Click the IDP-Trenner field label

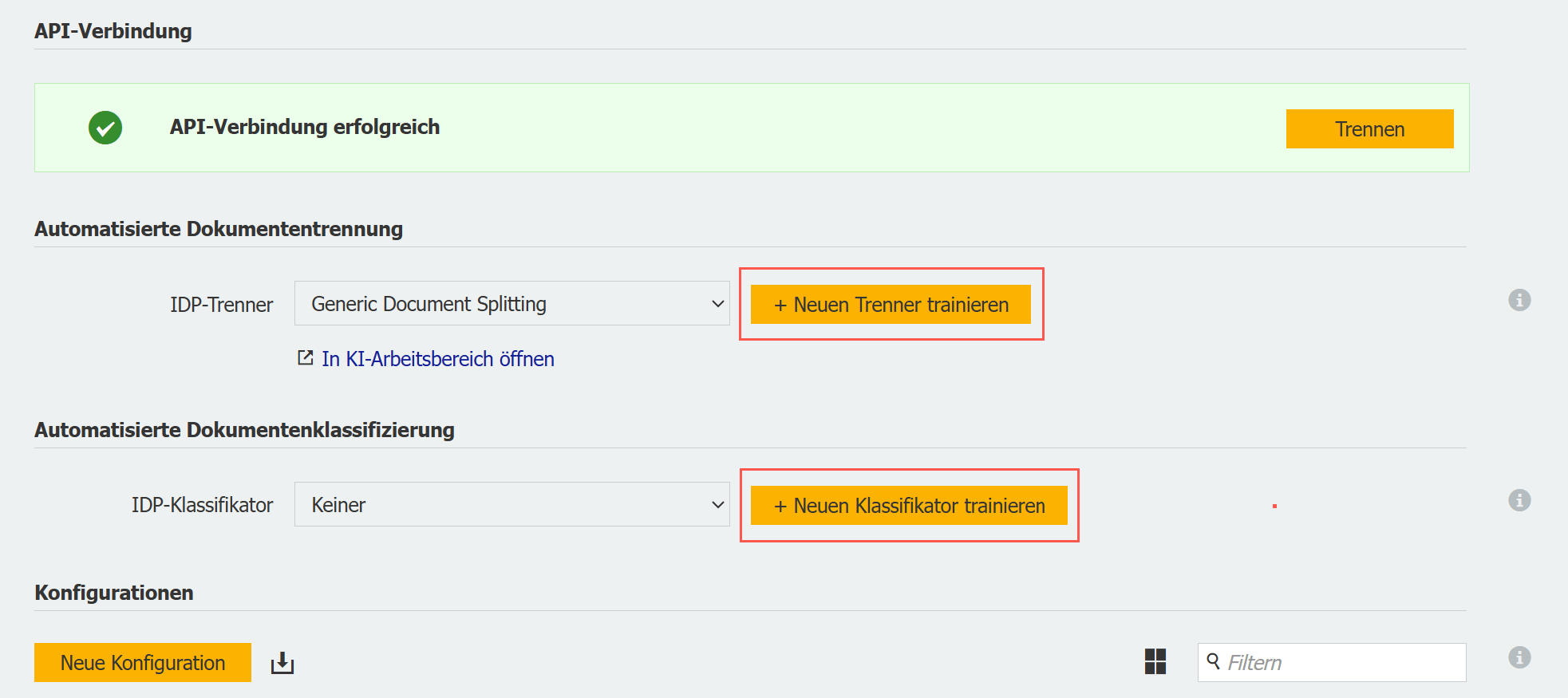coord(221,305)
